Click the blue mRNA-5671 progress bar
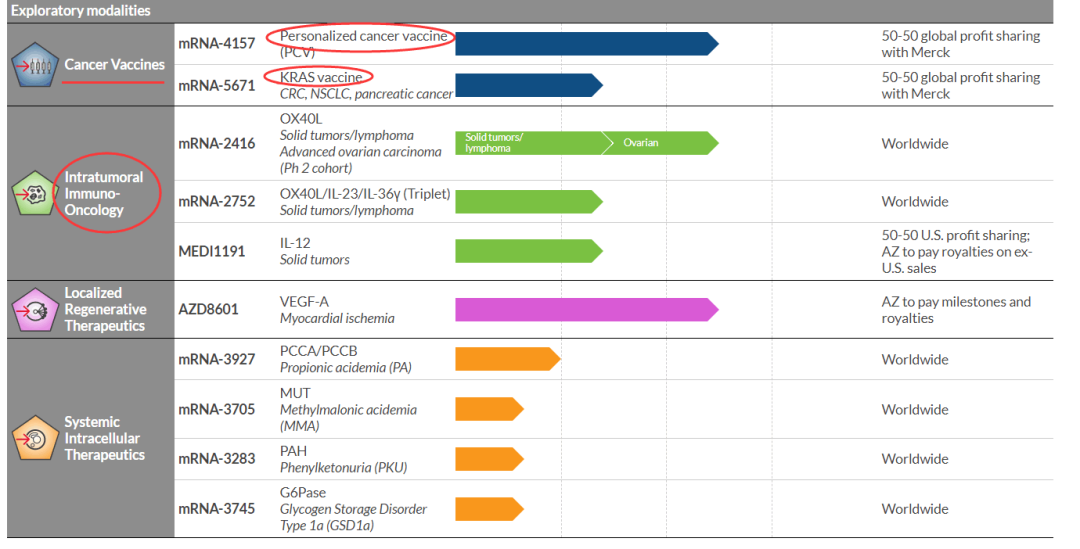 529,85
